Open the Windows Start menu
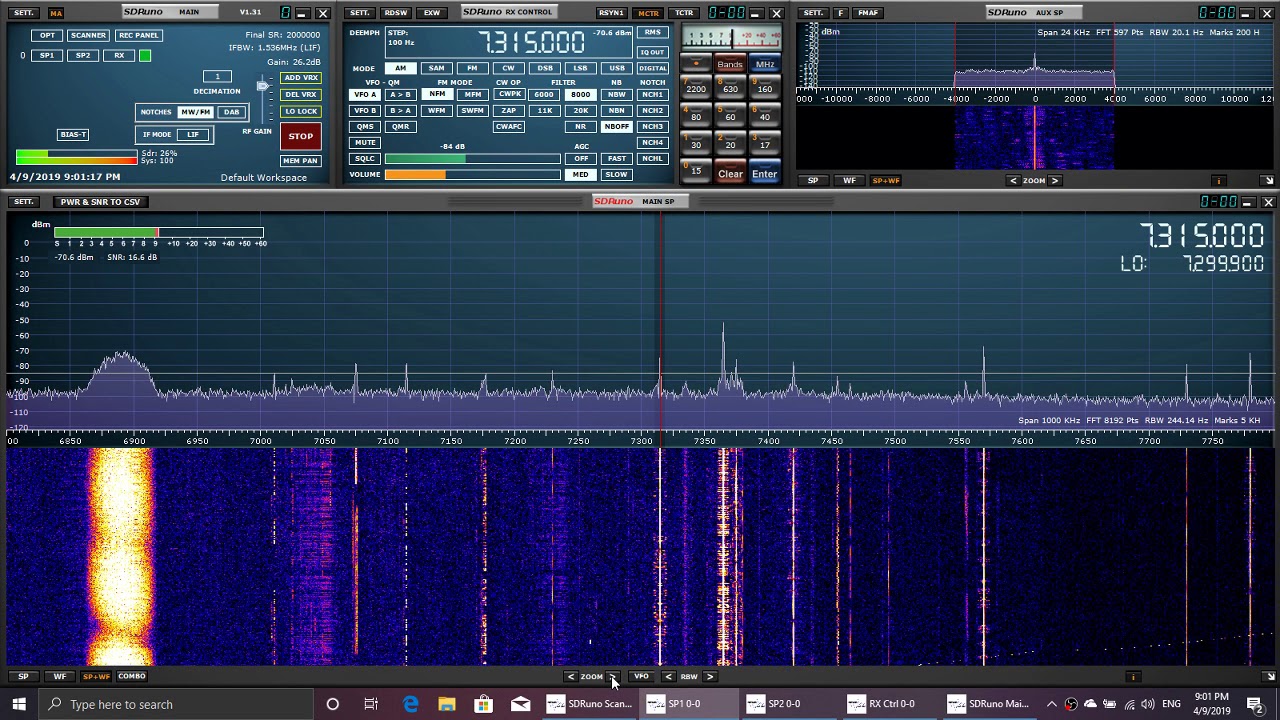This screenshot has width=1280, height=720. point(19,704)
